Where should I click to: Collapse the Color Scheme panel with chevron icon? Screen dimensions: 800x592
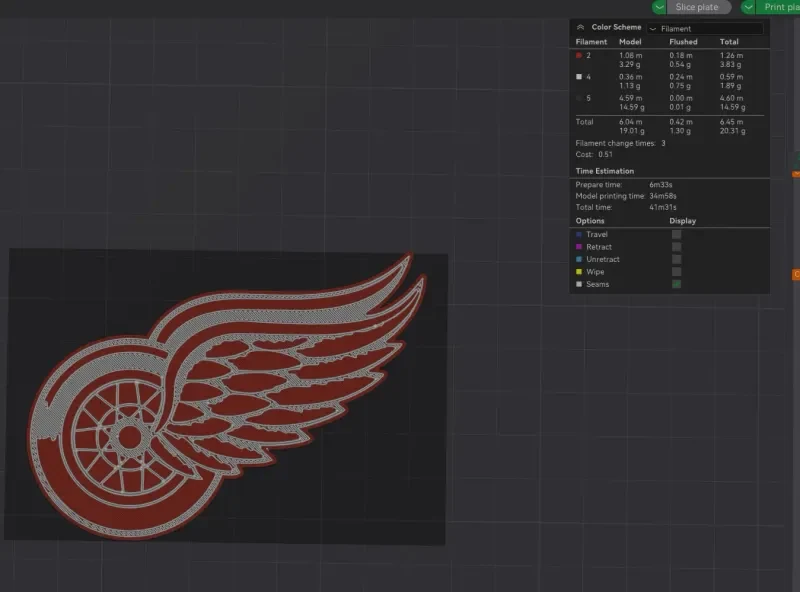(x=580, y=28)
